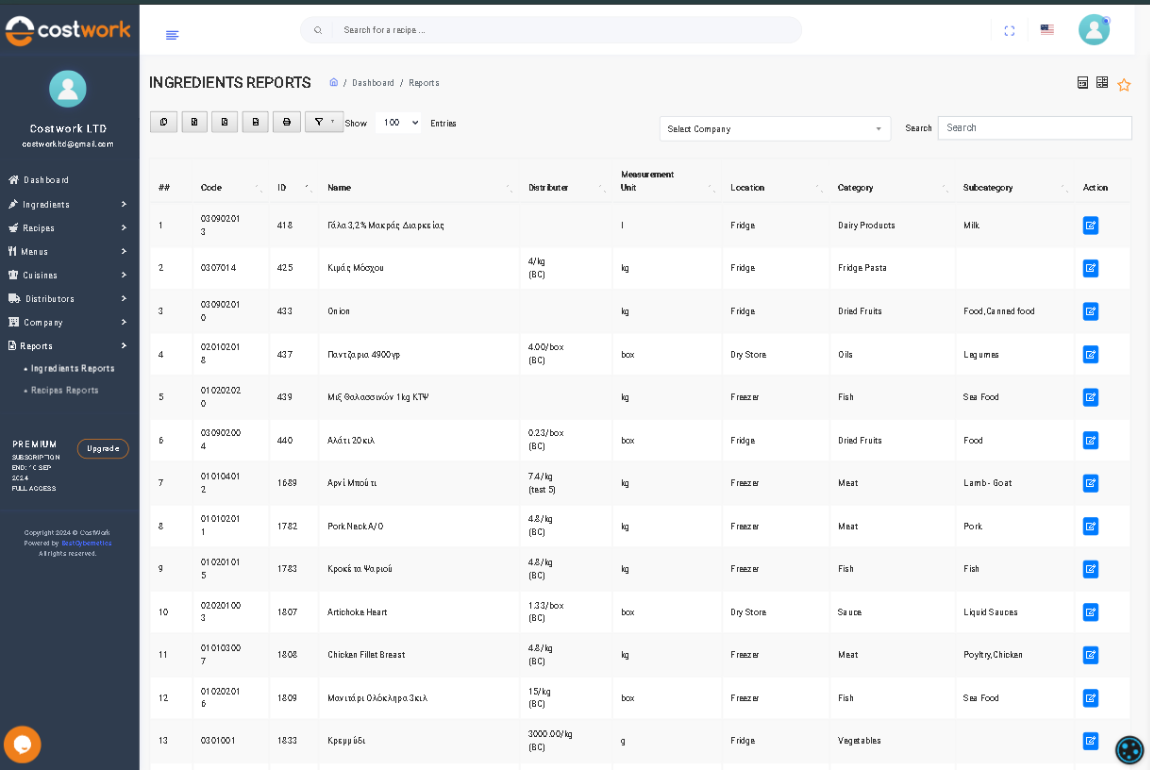Open the chat widget bubble

[x=22, y=744]
